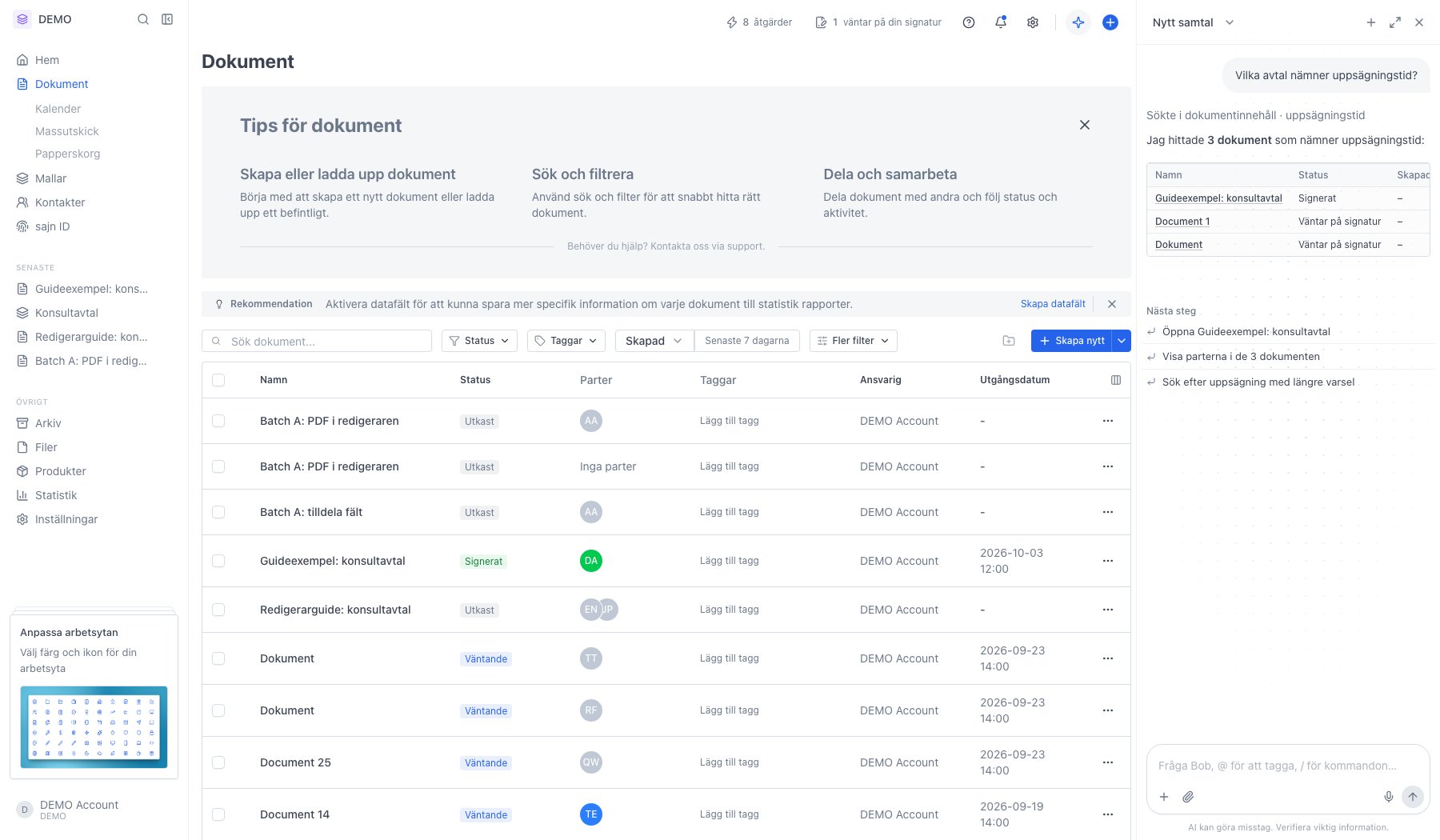Check the Guideexempel: konsultavtal row

[x=218, y=561]
